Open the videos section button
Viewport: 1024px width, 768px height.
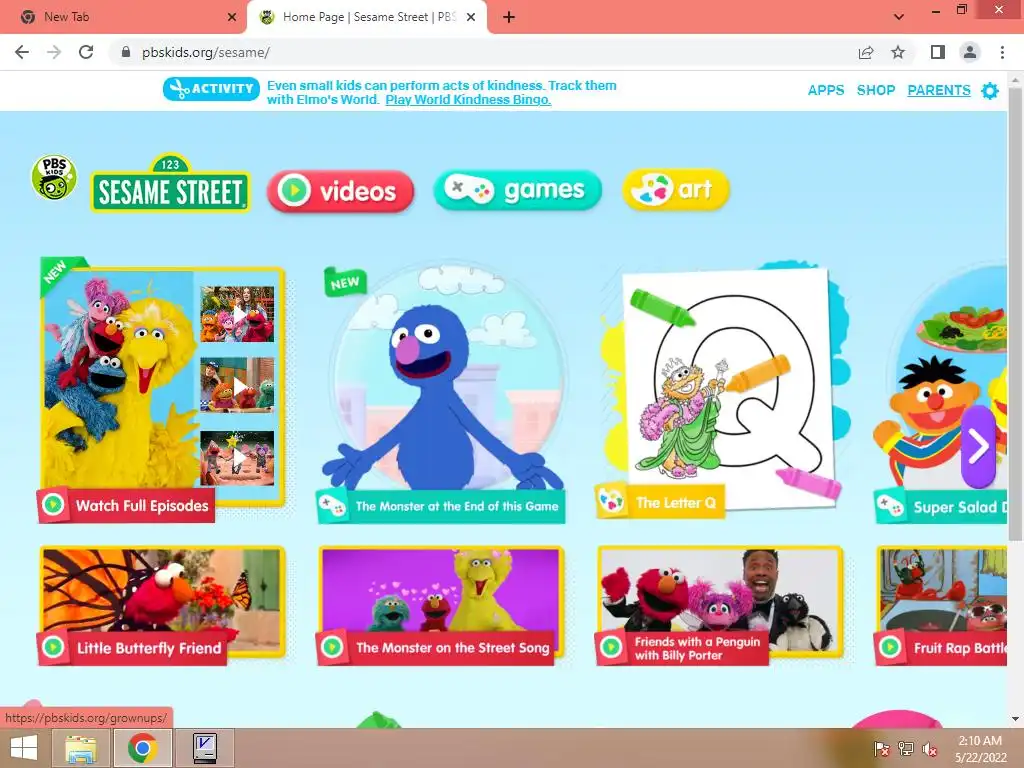pyautogui.click(x=340, y=191)
